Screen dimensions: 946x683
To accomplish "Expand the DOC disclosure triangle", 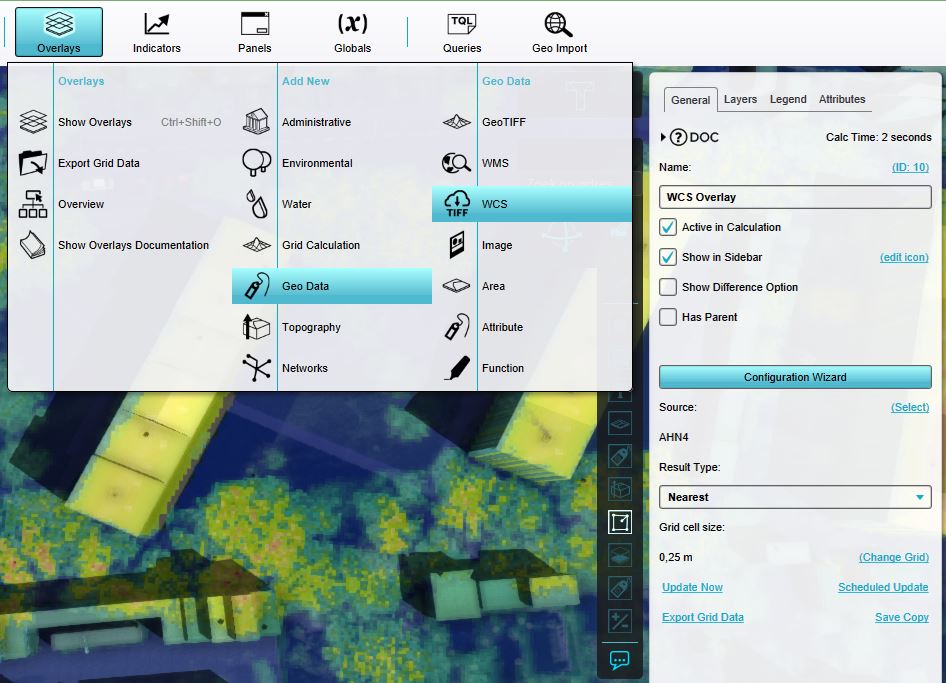I will pyautogui.click(x=663, y=137).
